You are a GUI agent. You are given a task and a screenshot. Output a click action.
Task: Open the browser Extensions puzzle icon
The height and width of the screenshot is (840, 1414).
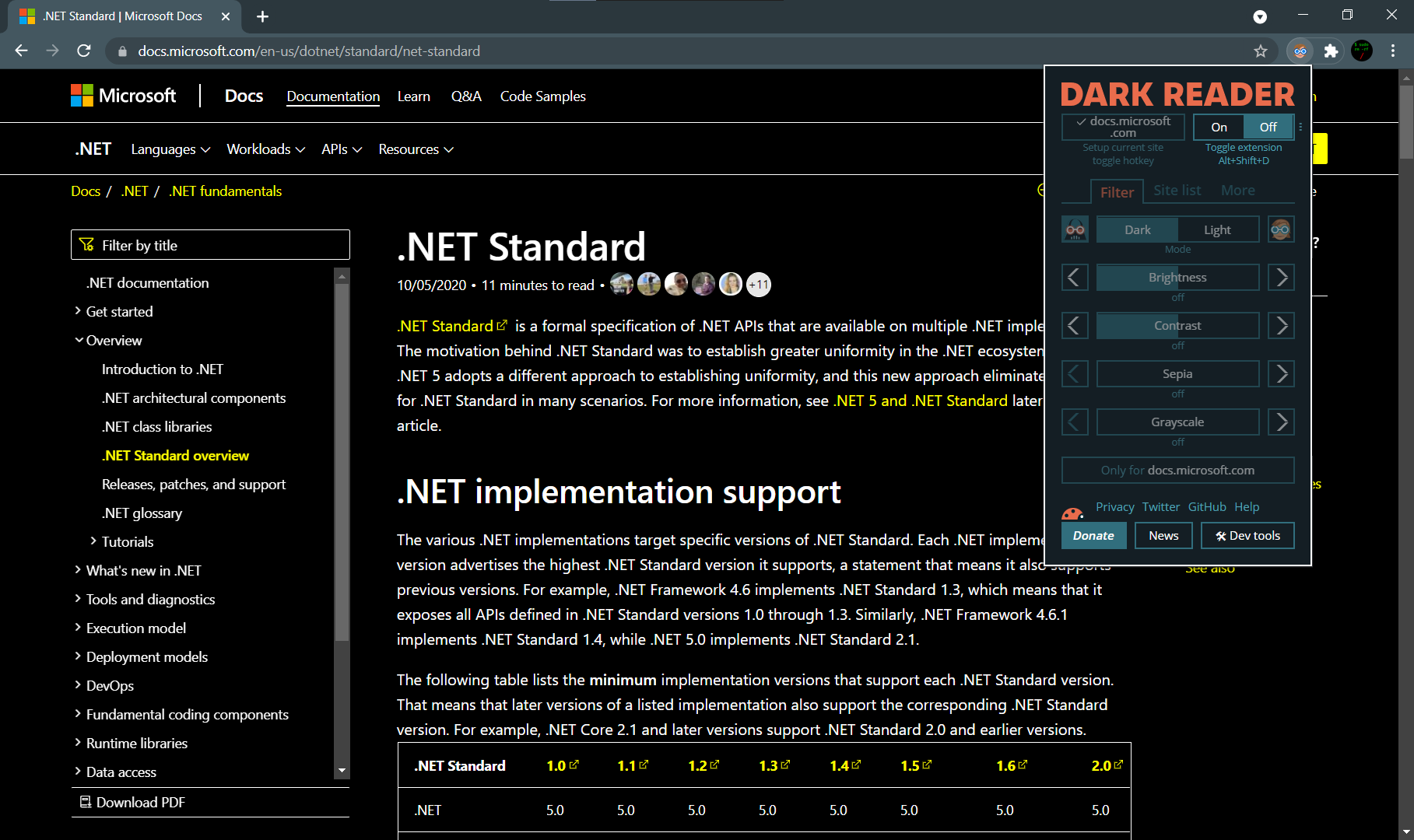tap(1332, 51)
